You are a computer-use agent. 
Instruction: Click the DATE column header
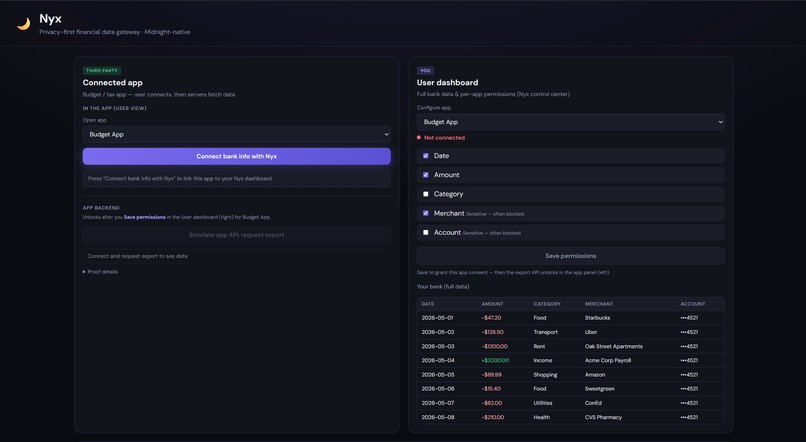point(428,304)
